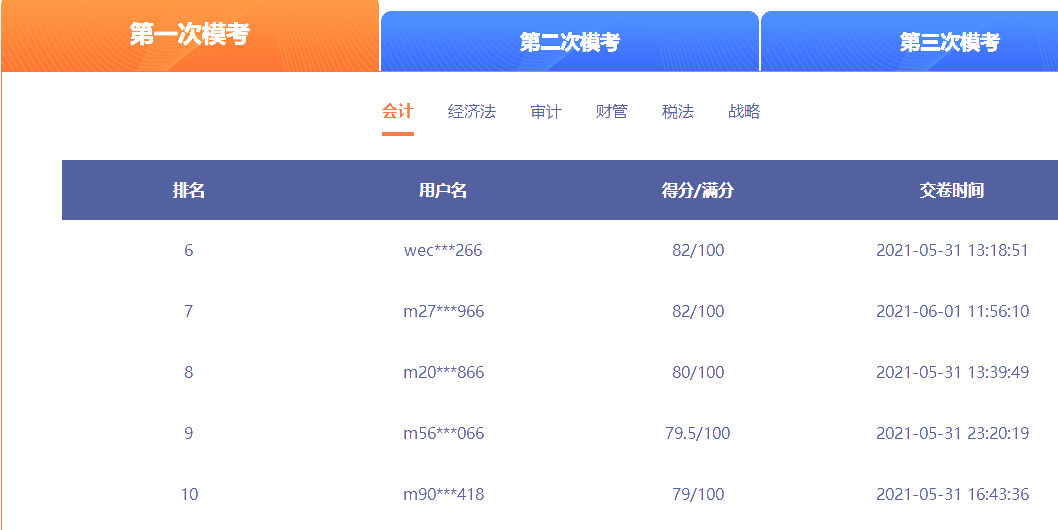Viewport: 1058px width, 530px height.
Task: Select the 税法 subject tab
Action: click(x=678, y=111)
